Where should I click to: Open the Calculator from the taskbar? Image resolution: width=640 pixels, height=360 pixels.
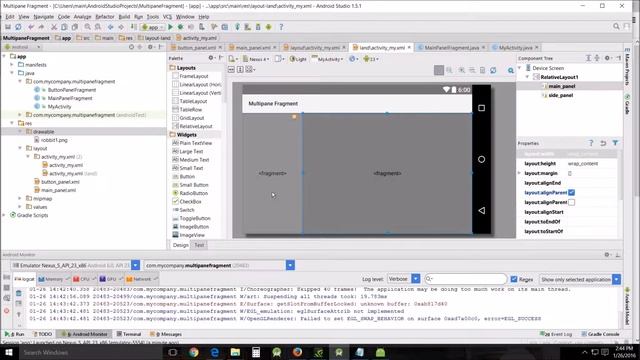[256, 352]
